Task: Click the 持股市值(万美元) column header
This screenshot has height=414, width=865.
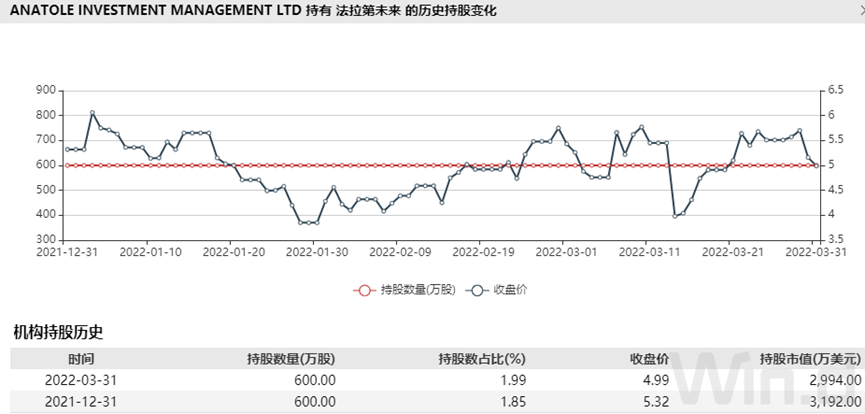Action: tap(810, 359)
